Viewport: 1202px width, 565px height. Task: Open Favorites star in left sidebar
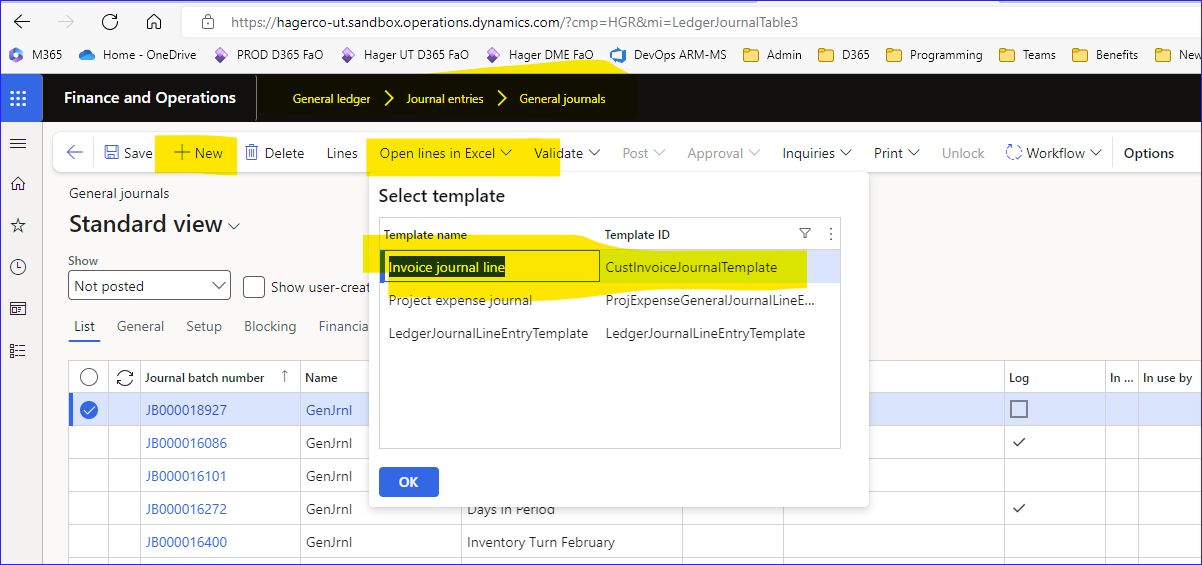18,226
